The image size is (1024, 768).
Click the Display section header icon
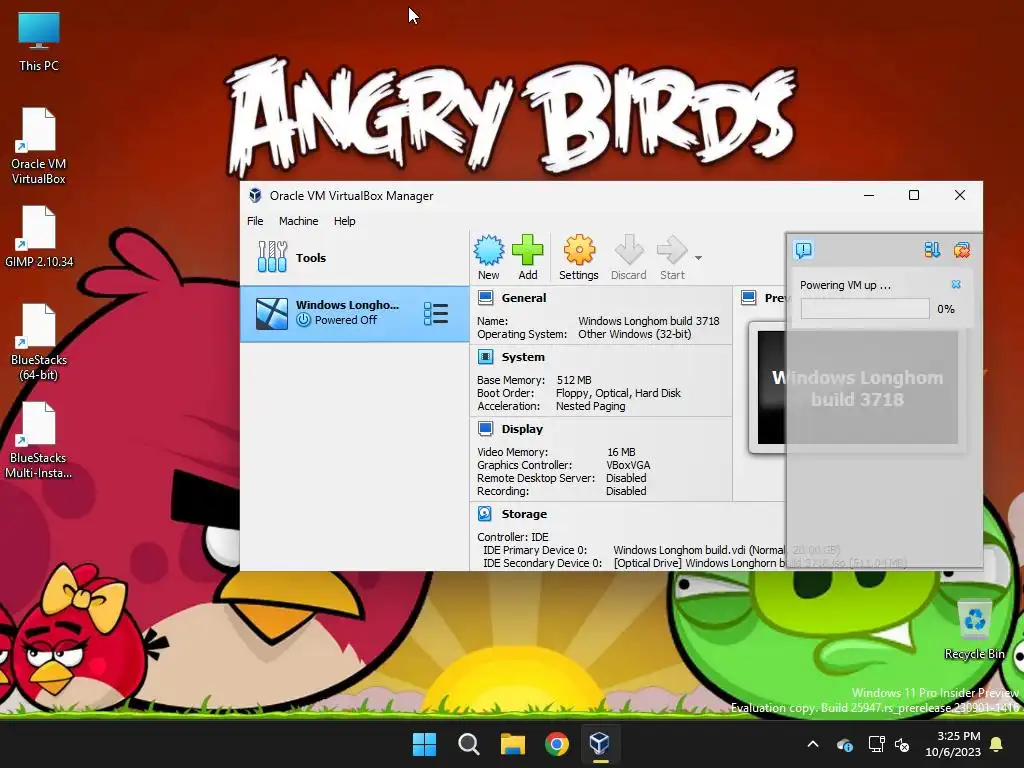[485, 429]
